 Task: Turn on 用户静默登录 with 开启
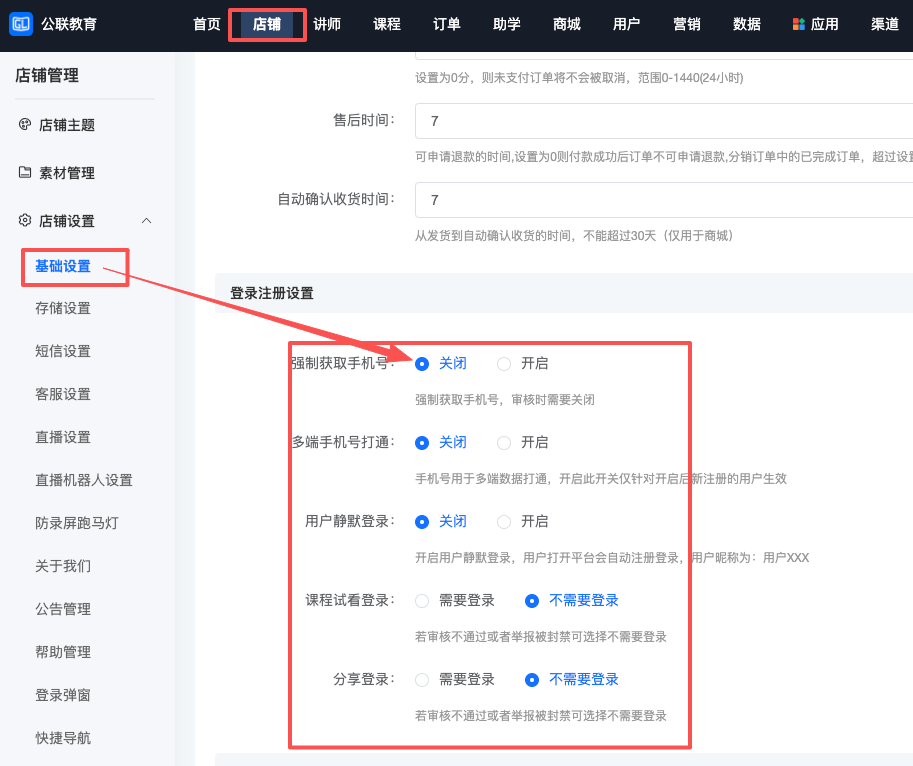click(504, 522)
